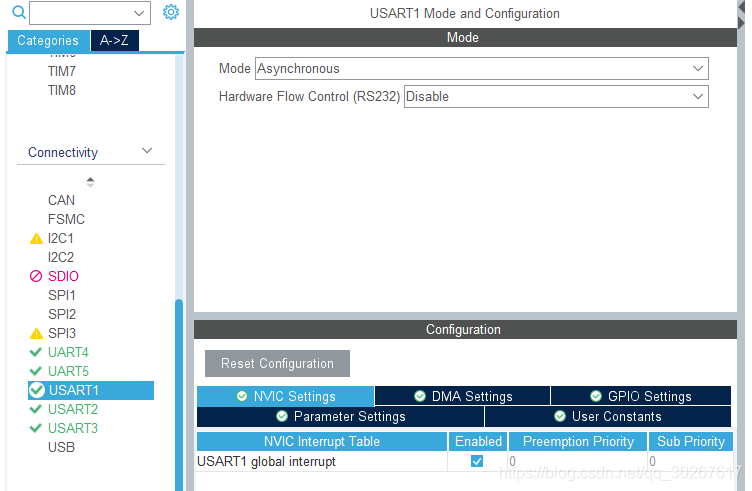Click the UART5 green checkmark icon
Image resolution: width=752 pixels, height=491 pixels.
[x=35, y=371]
